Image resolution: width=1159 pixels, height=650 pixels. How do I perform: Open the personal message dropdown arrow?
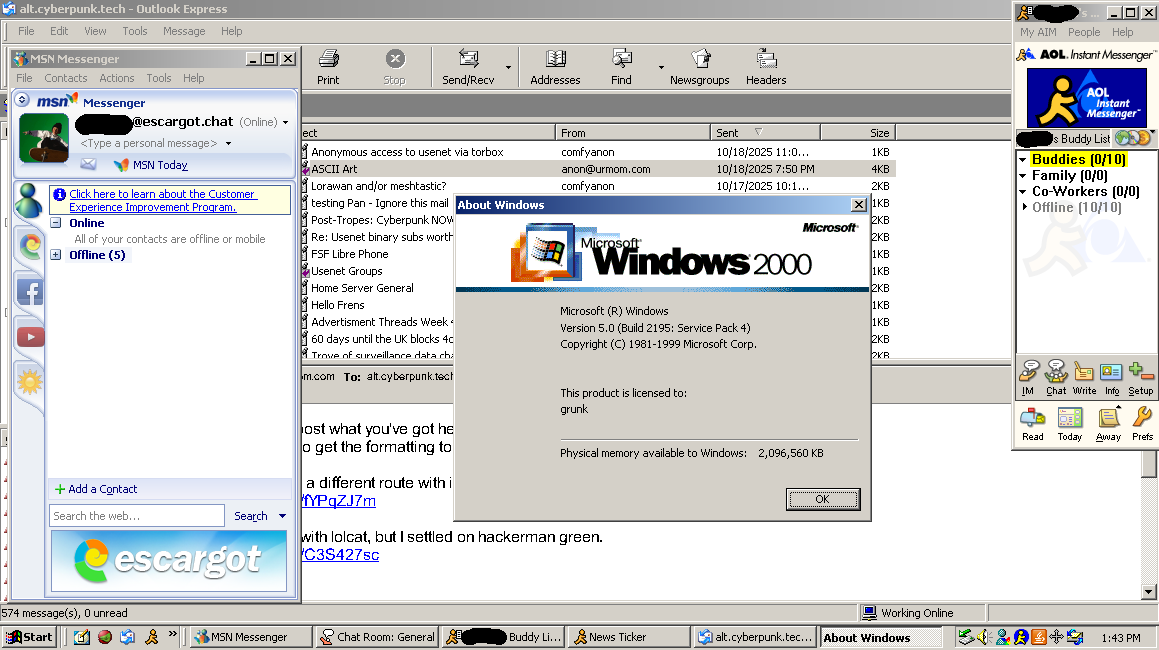coord(228,143)
